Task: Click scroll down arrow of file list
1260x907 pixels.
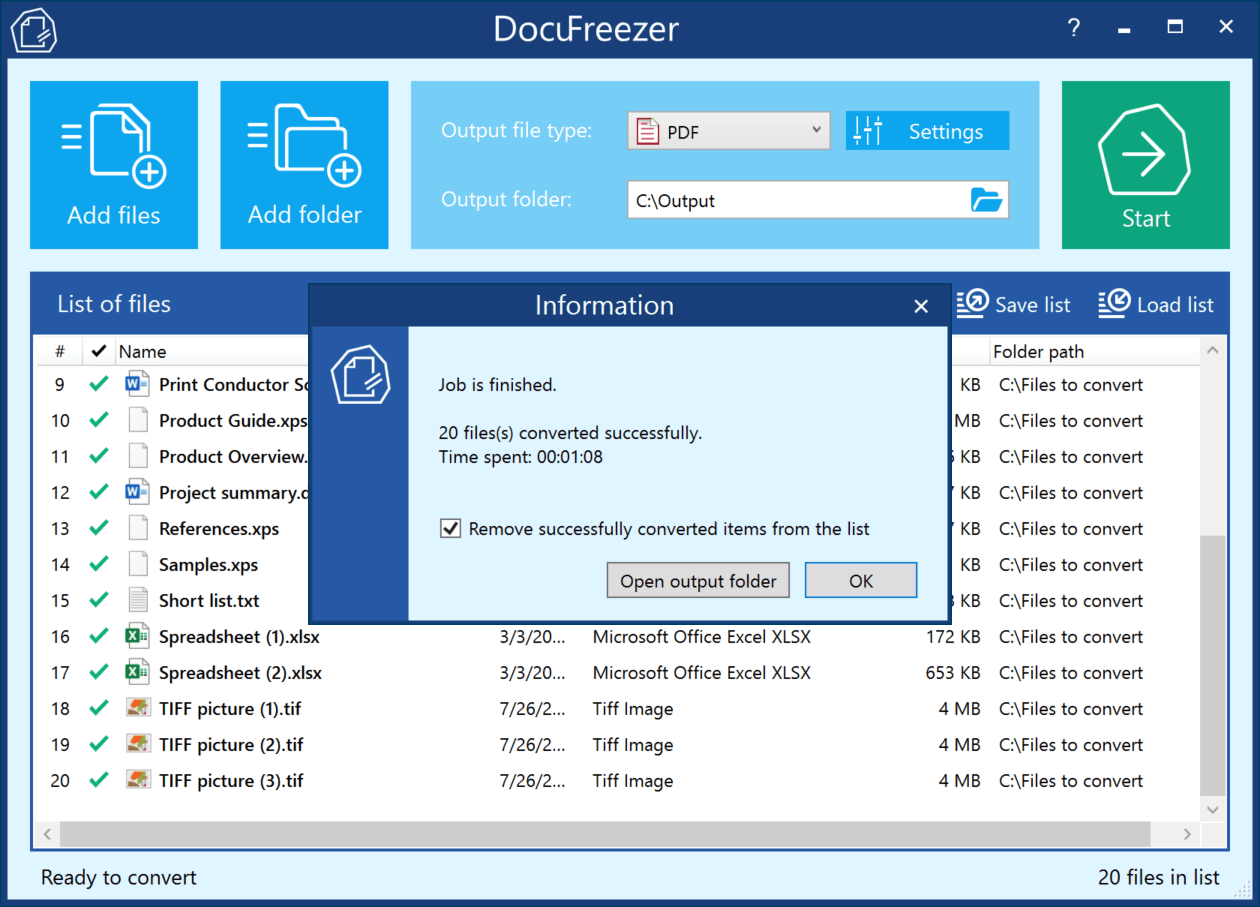Action: (1212, 809)
